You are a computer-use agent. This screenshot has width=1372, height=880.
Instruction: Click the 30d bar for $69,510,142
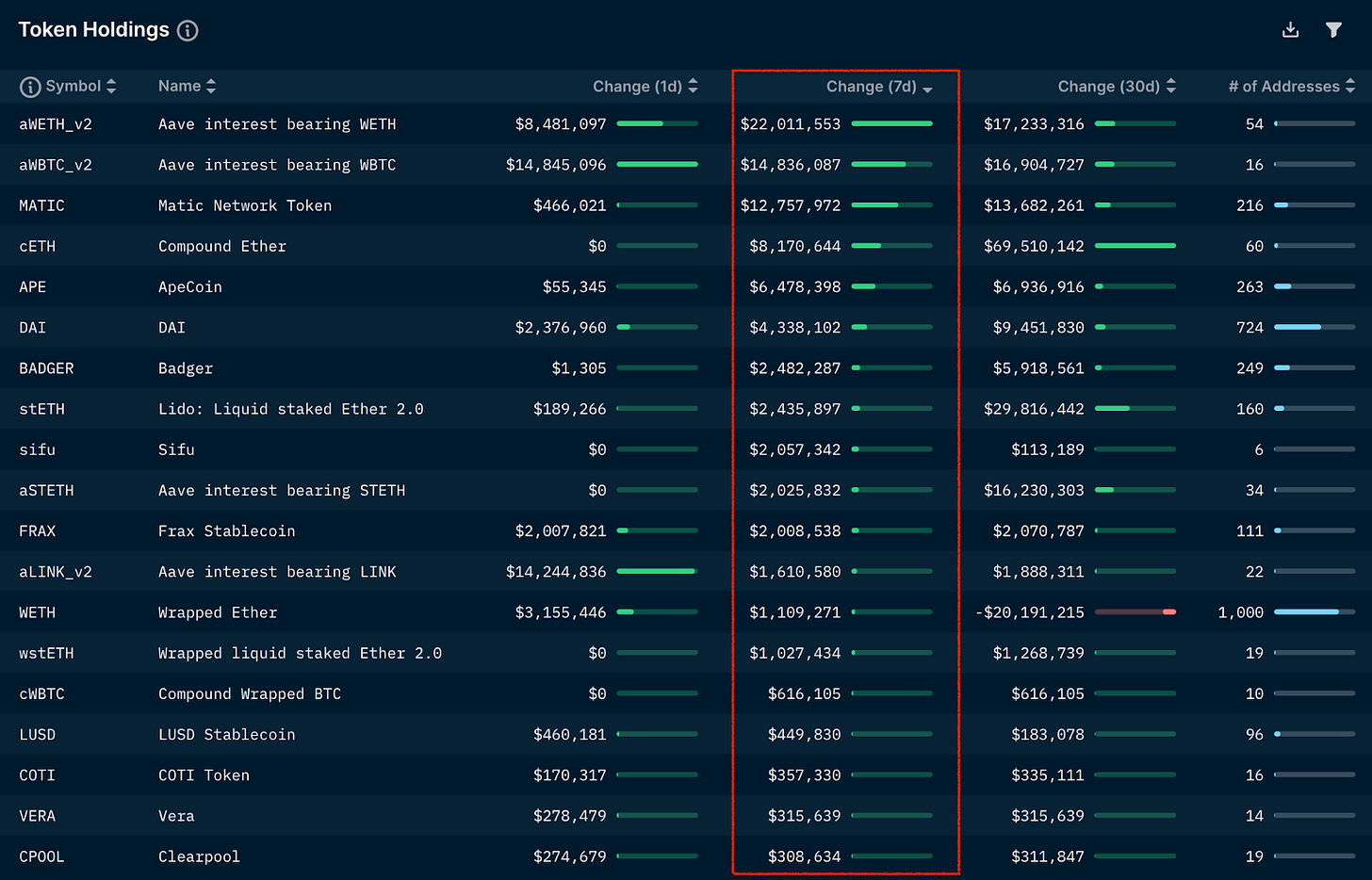tap(1135, 246)
